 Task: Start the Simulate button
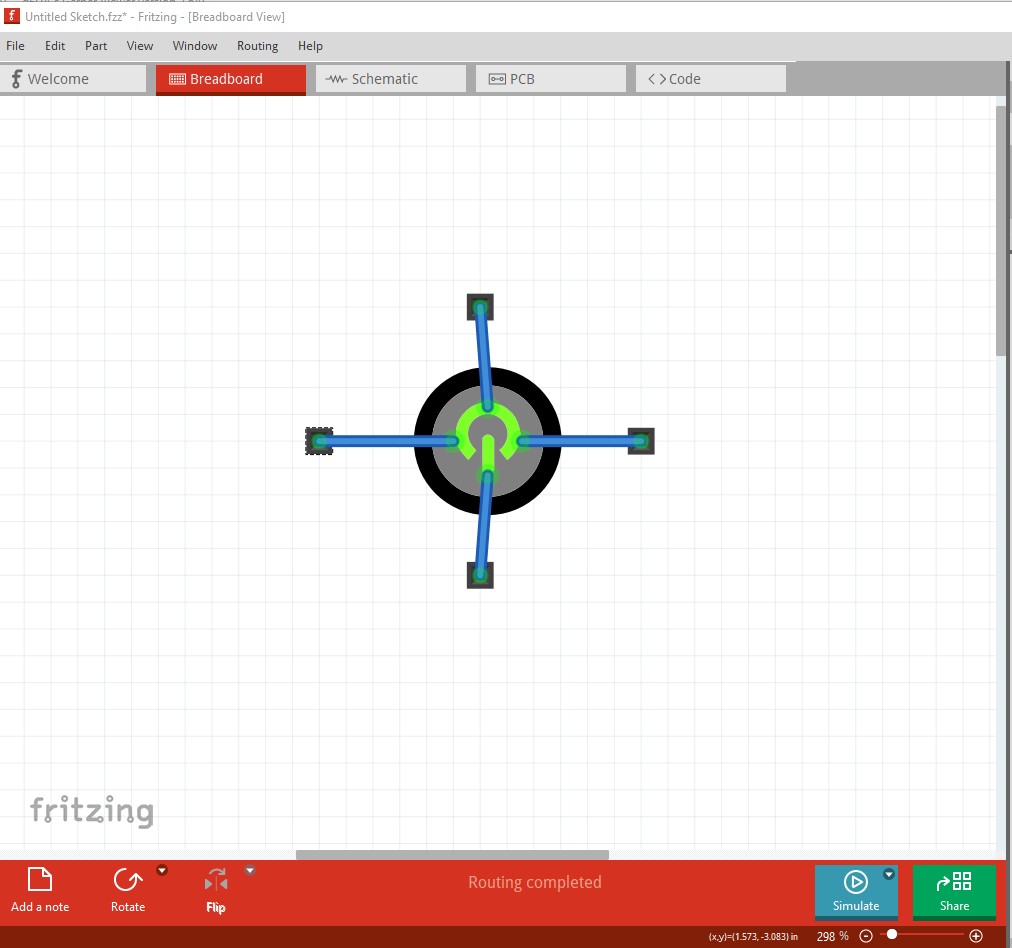coord(856,891)
